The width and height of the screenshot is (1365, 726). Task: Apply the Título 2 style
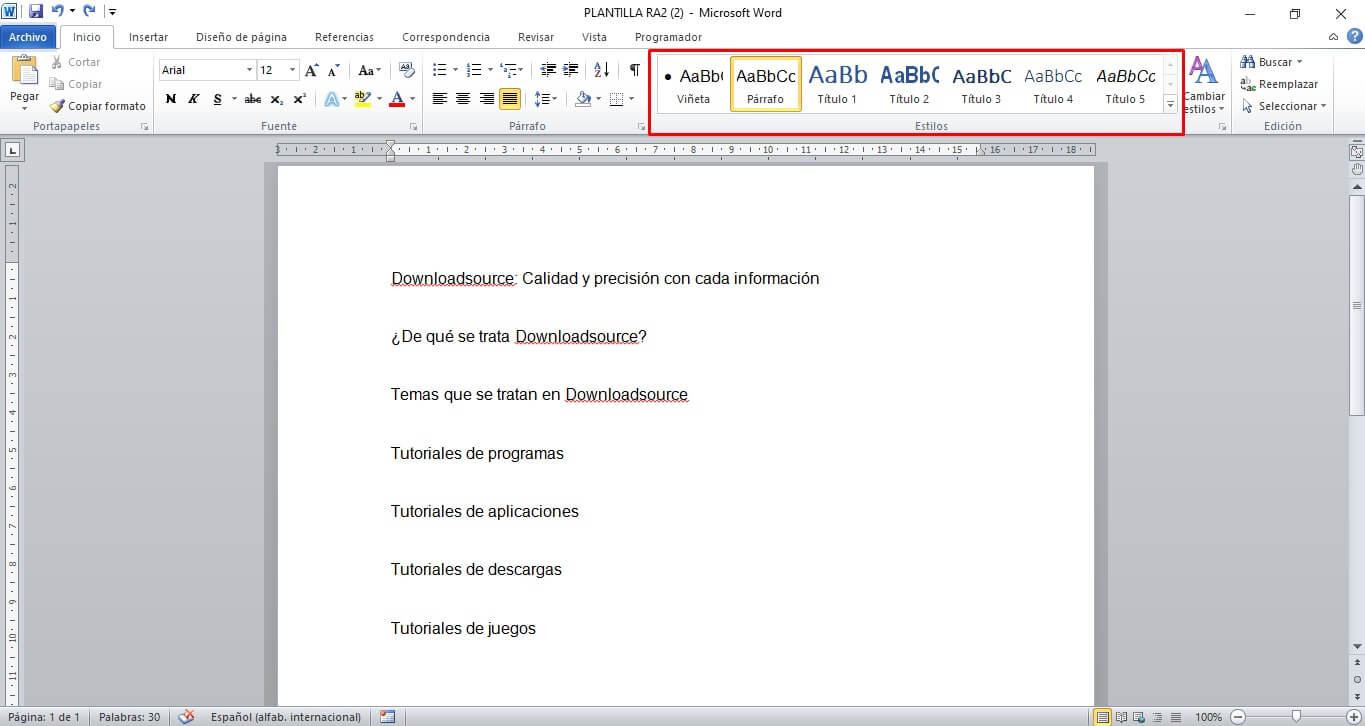pos(909,85)
